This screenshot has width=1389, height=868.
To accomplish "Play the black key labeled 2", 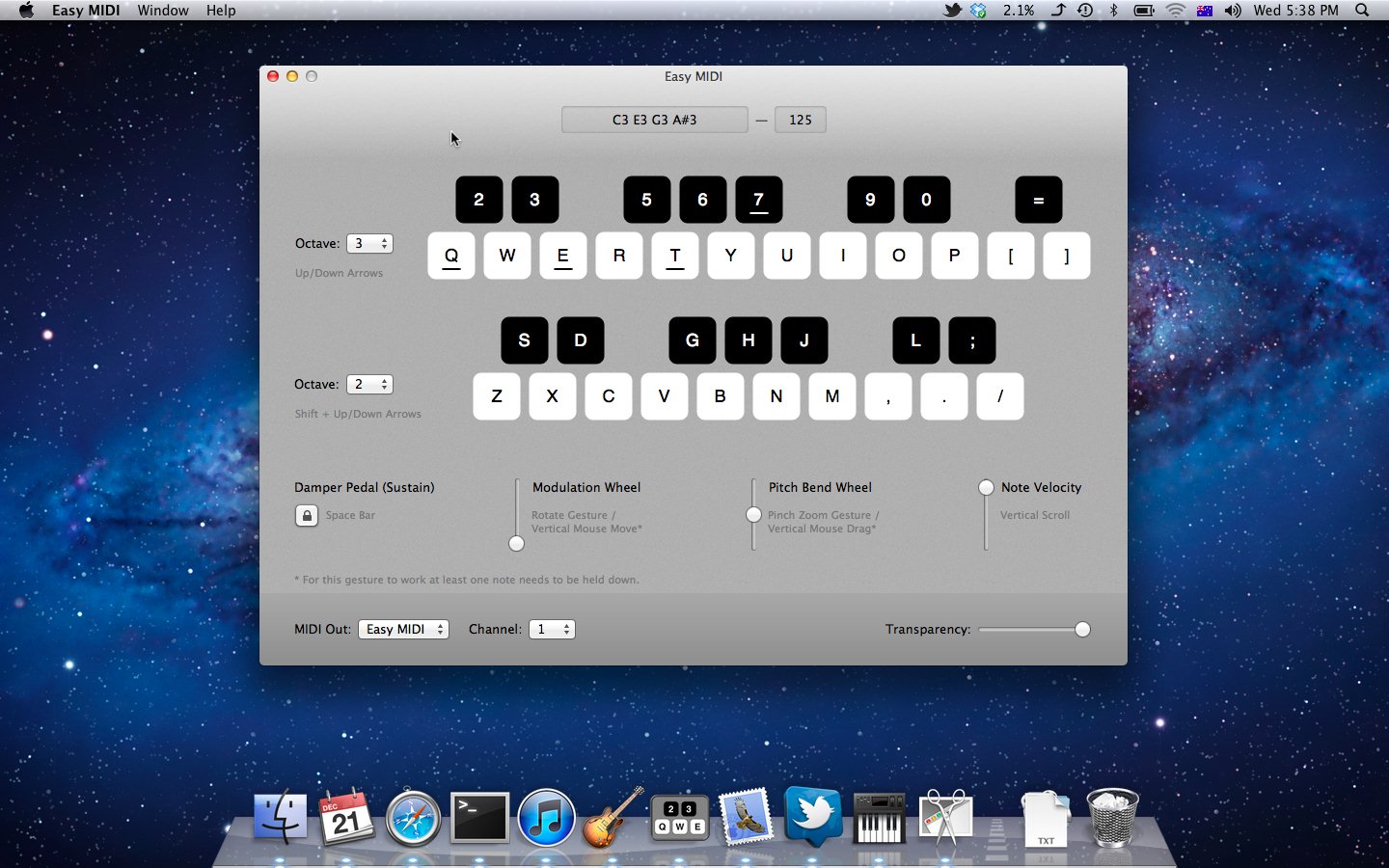I will click(x=479, y=200).
